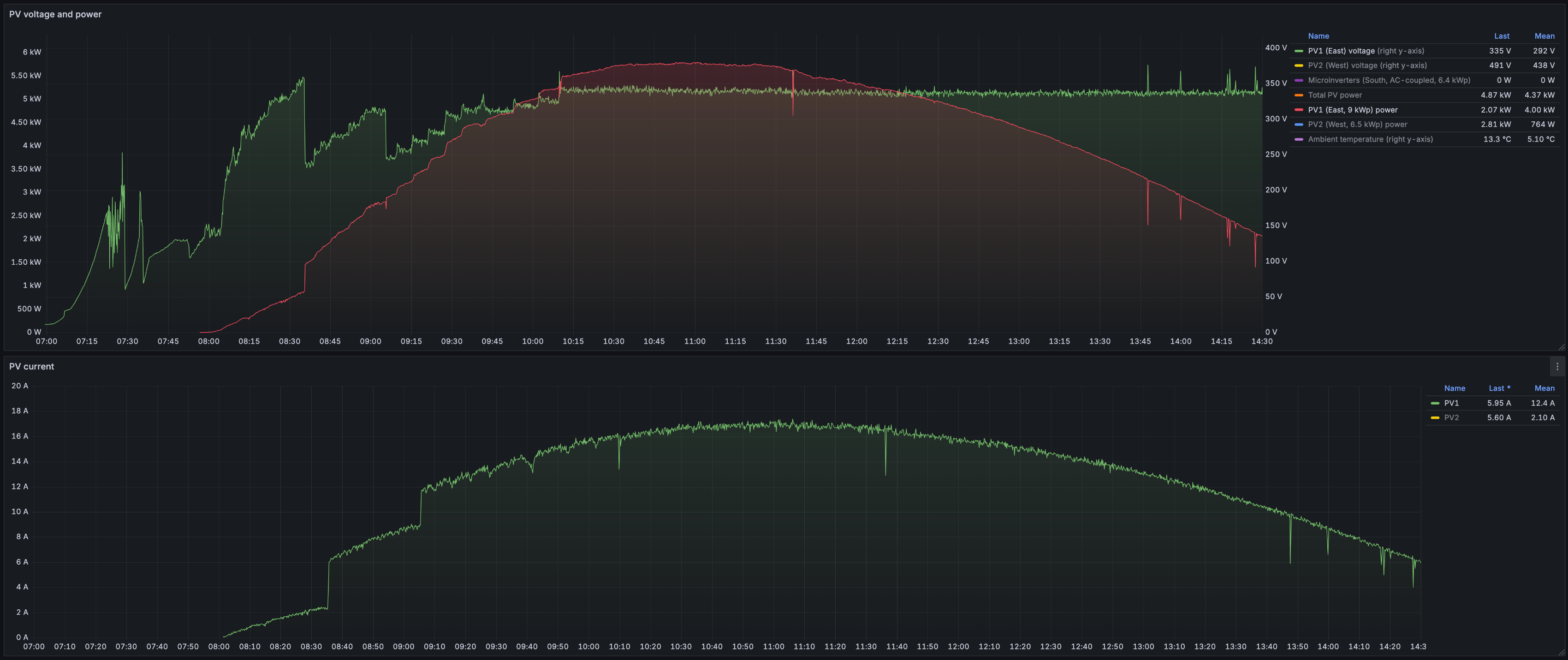Click the orange Total PV power color swatch
1568x660 pixels.
[x=1298, y=95]
